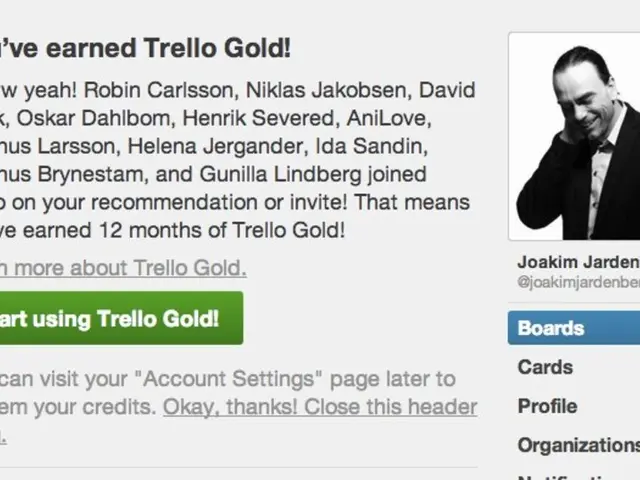Viewport: 640px width, 480px height.
Task: Click the @joakimjarden username handle
Action: click(577, 283)
